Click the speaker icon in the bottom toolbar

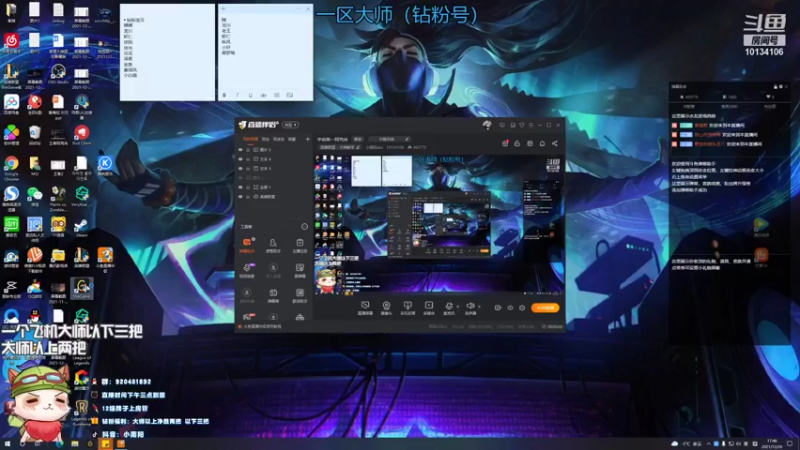point(470,307)
